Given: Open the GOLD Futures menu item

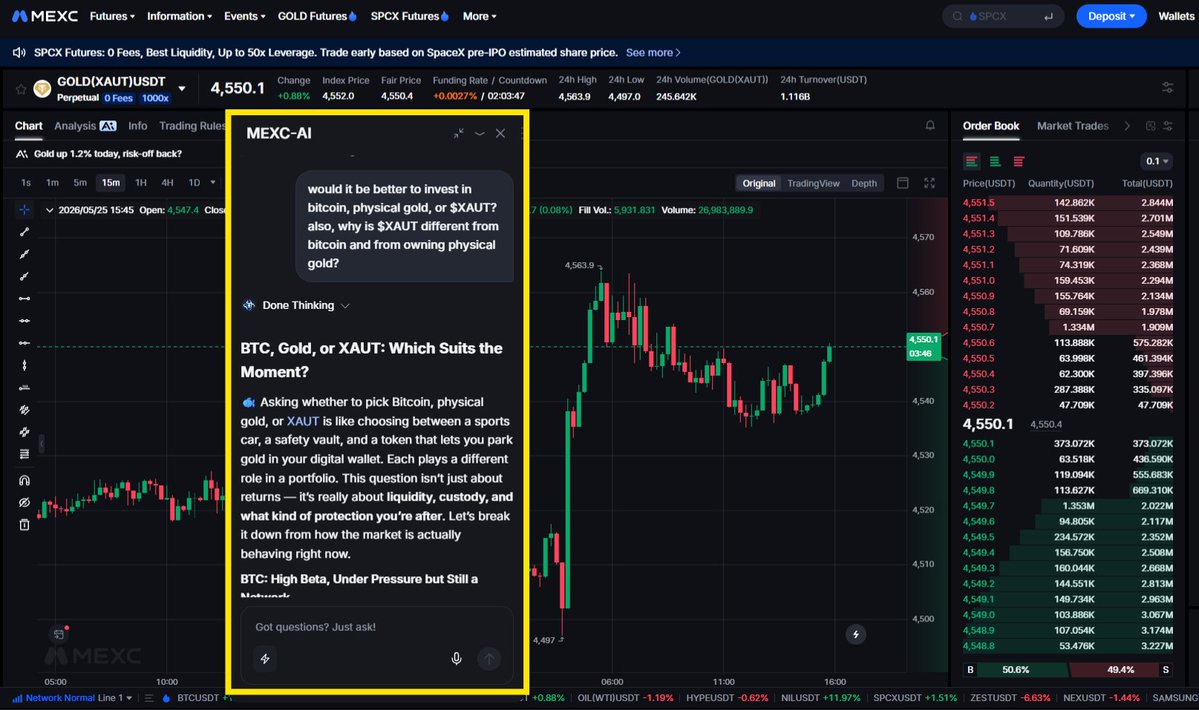Looking at the screenshot, I should point(317,16).
